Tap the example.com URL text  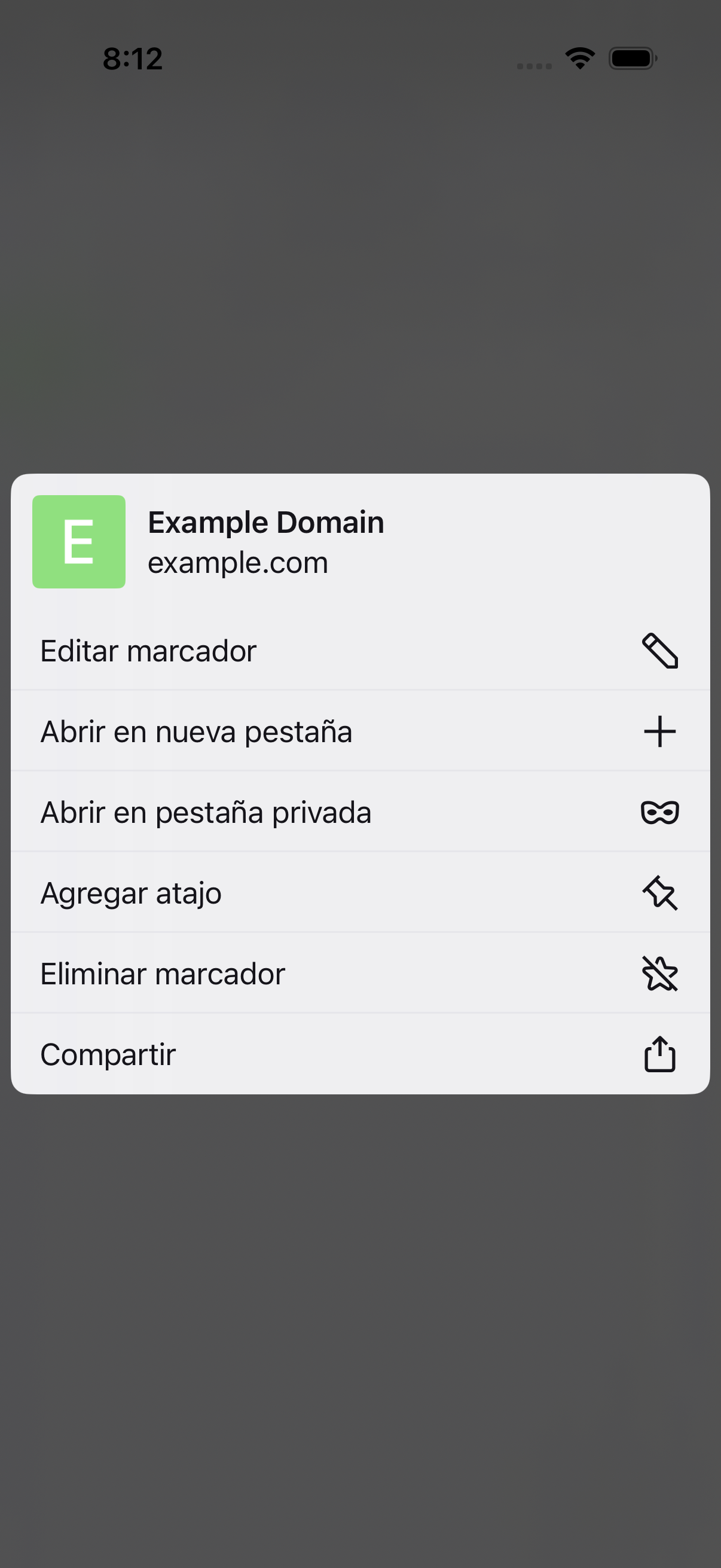[x=238, y=562]
